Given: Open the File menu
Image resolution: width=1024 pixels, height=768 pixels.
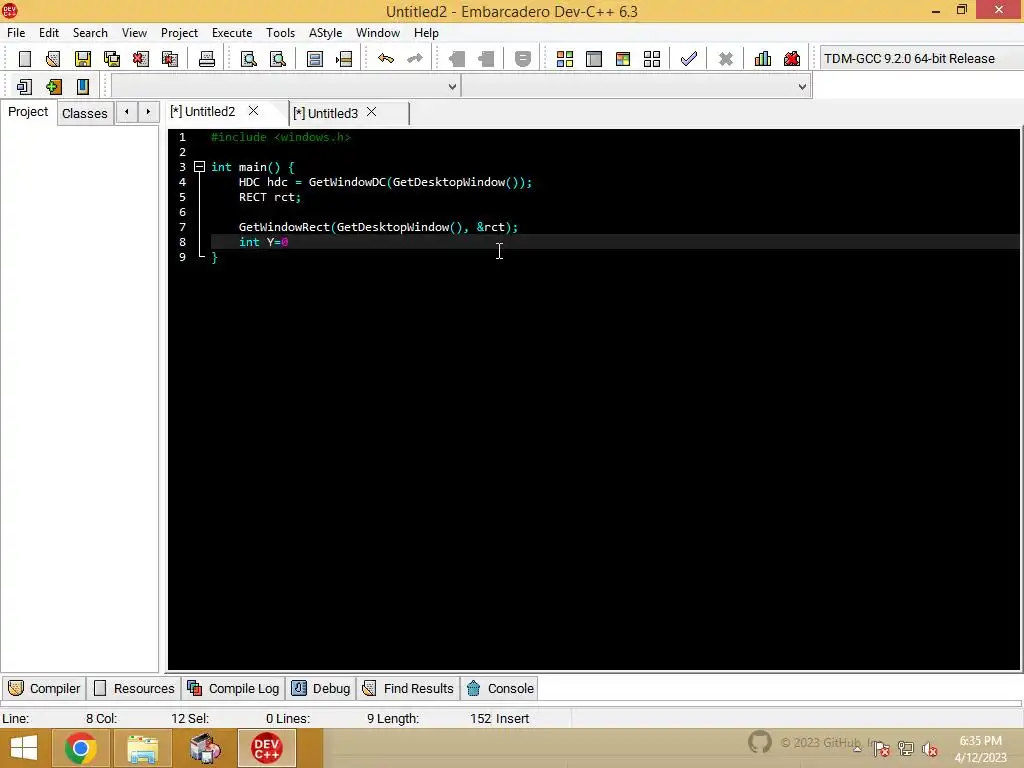Looking at the screenshot, I should point(16,33).
